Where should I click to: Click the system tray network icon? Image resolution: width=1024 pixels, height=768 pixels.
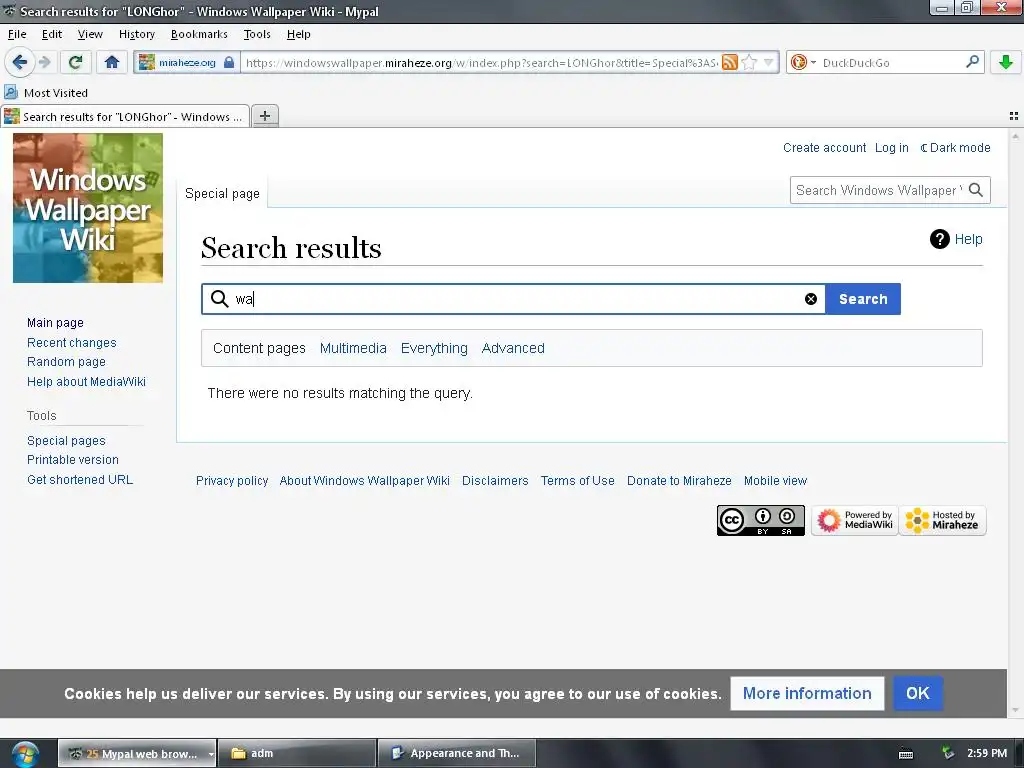pos(948,753)
